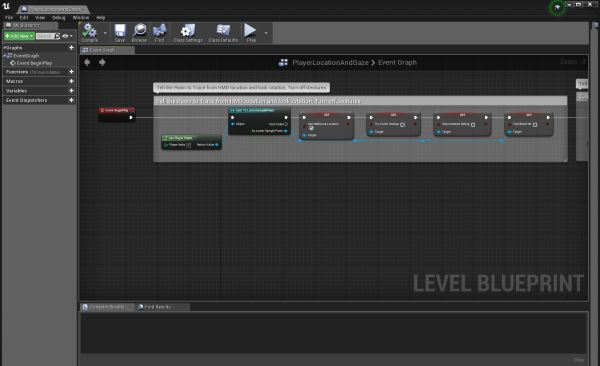Toggle the fourth SET node's checkbox
This screenshot has height=366, width=600.
pos(535,124)
